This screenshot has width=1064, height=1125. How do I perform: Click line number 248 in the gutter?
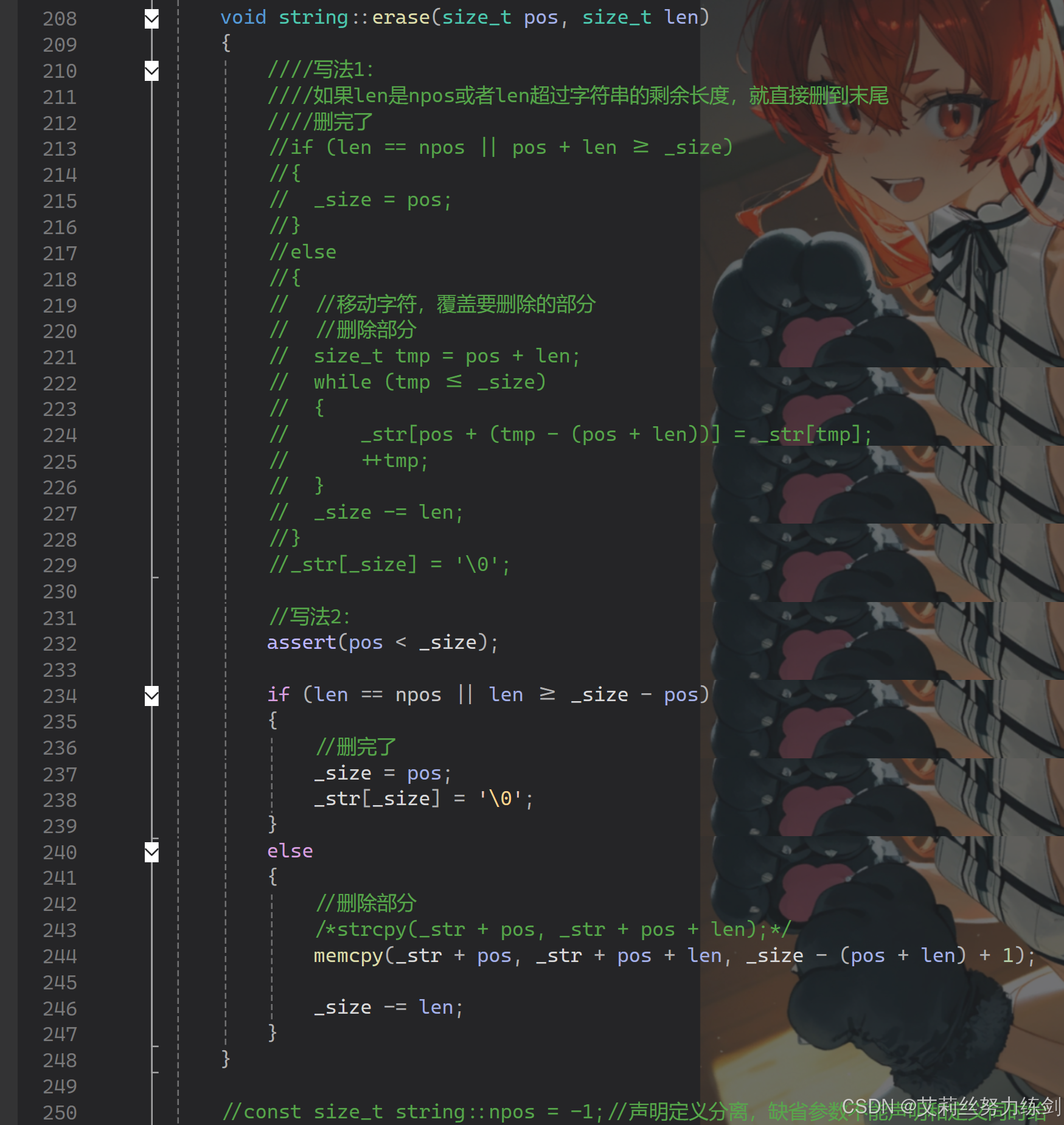pos(60,1061)
